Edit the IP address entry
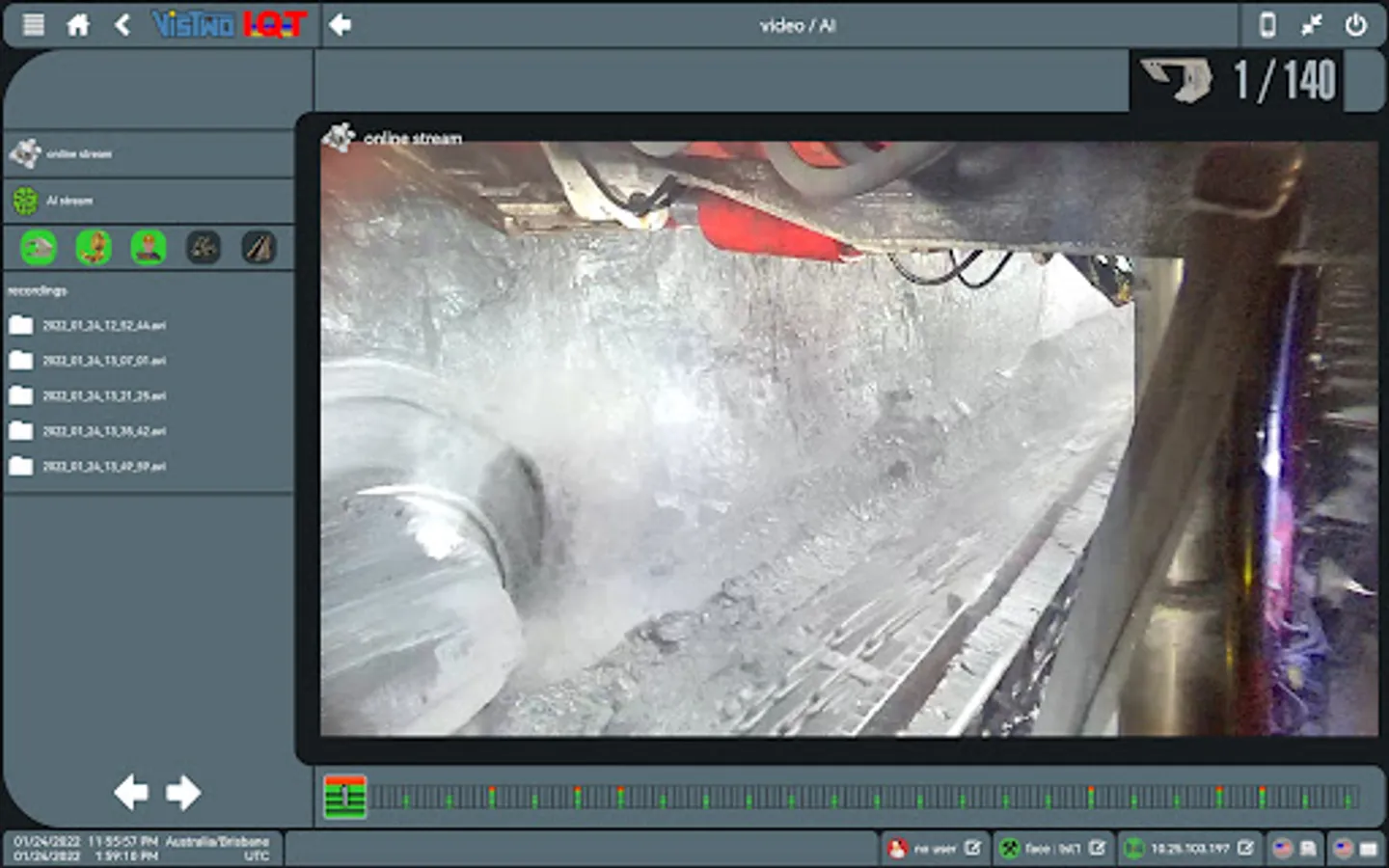Image resolution: width=1389 pixels, height=868 pixels. click(1246, 848)
